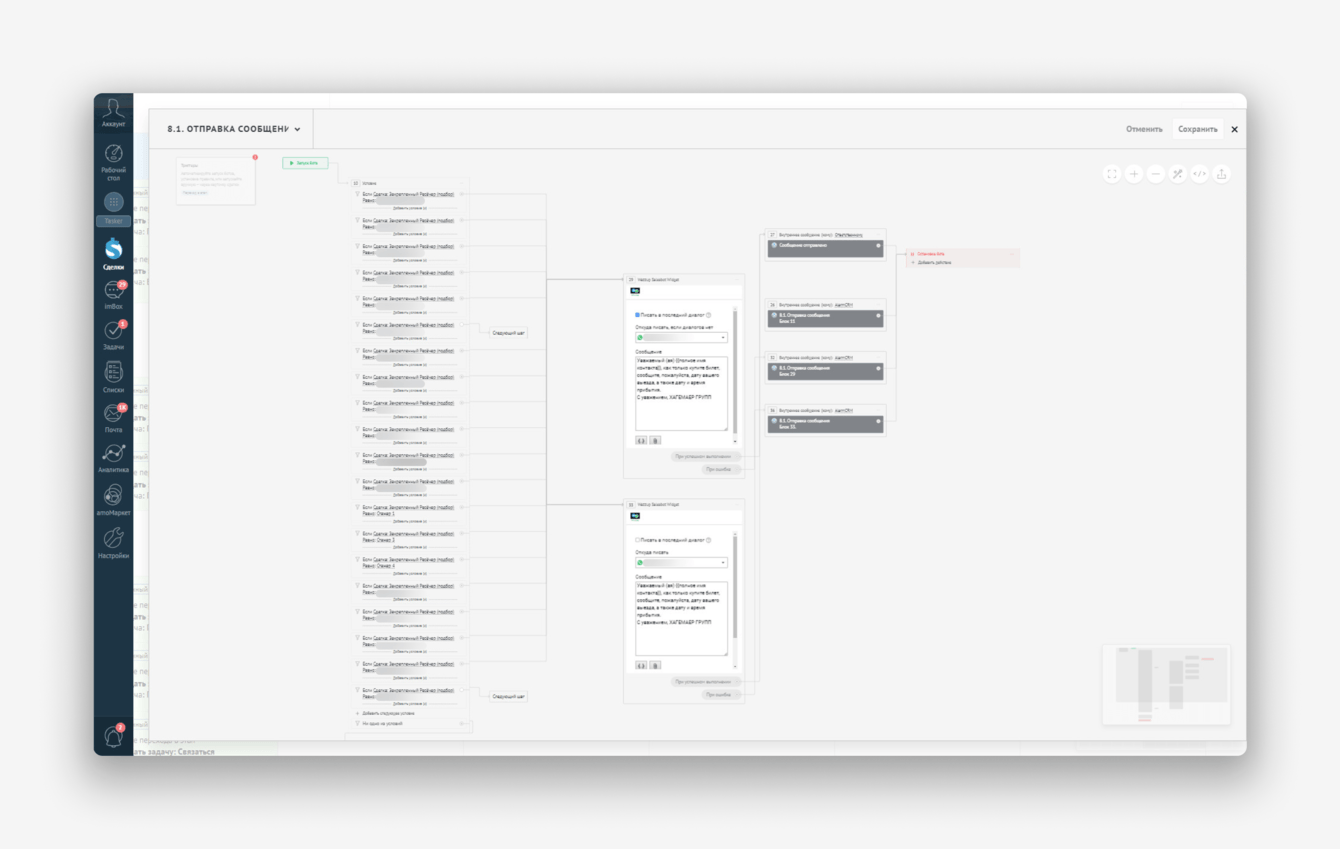
Task: Open the Аналитика analytics section
Action: (113, 458)
